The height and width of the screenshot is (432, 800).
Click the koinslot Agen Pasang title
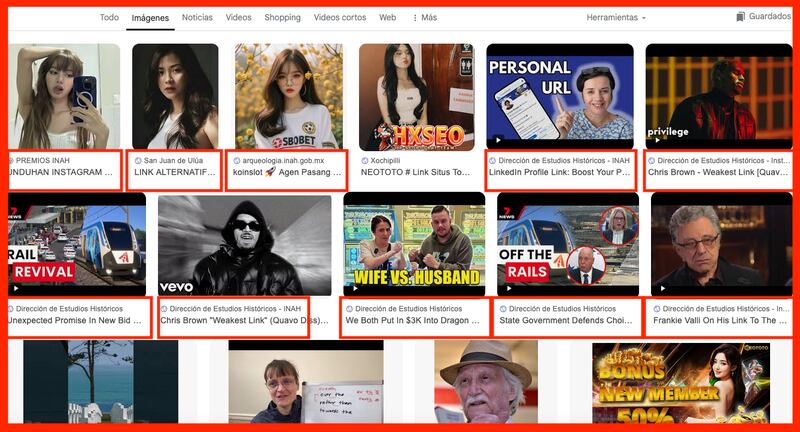(x=287, y=172)
